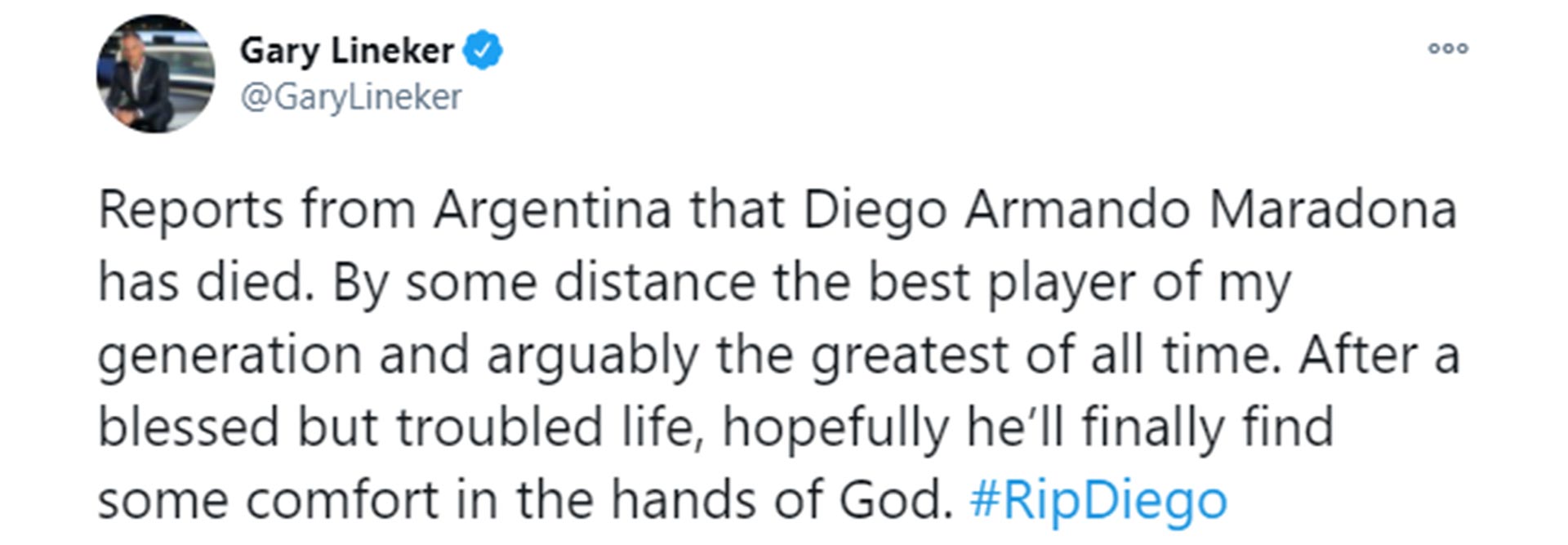Screen dimensions: 1568x545
Task: Click the word Maradona in the tweet
Action: pos(1334,210)
